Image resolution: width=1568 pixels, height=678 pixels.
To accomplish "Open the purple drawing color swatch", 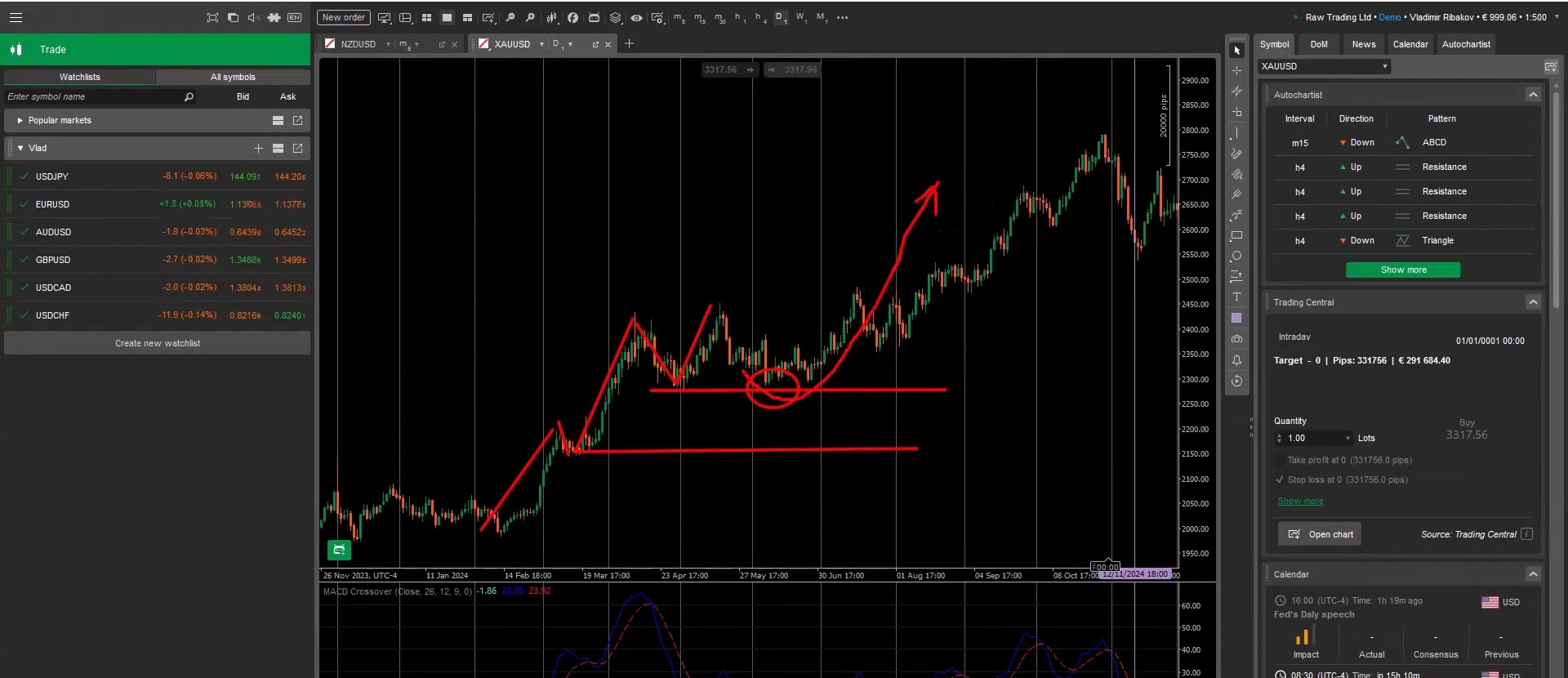I will click(x=1236, y=319).
